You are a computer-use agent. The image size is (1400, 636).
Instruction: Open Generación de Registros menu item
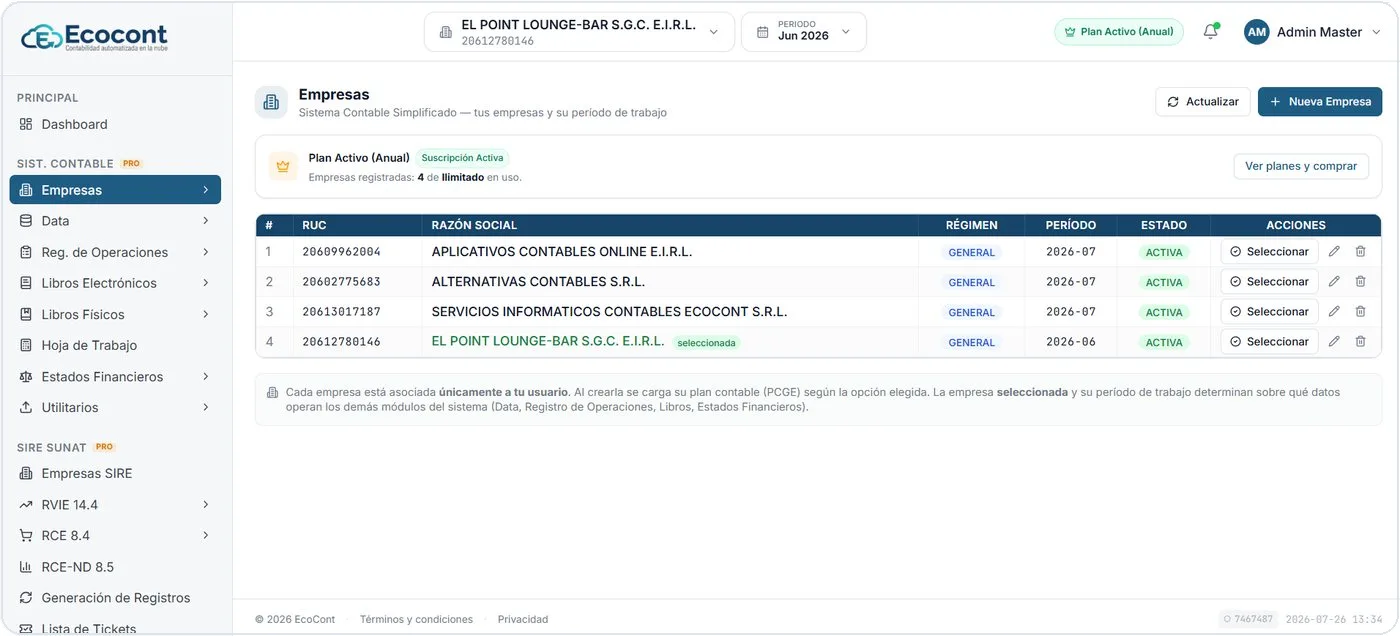(x=115, y=598)
